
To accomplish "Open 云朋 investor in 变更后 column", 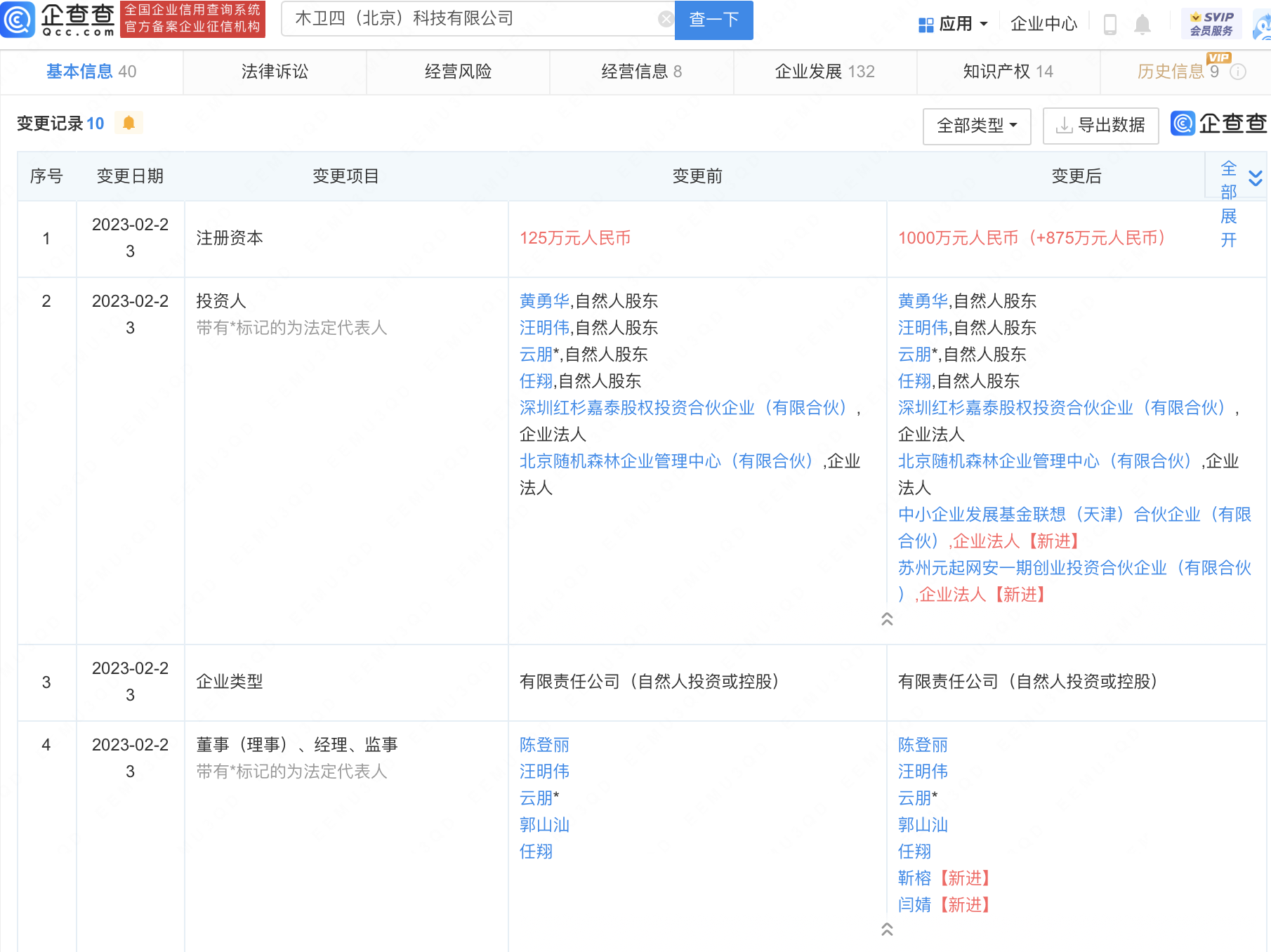I will (x=914, y=355).
